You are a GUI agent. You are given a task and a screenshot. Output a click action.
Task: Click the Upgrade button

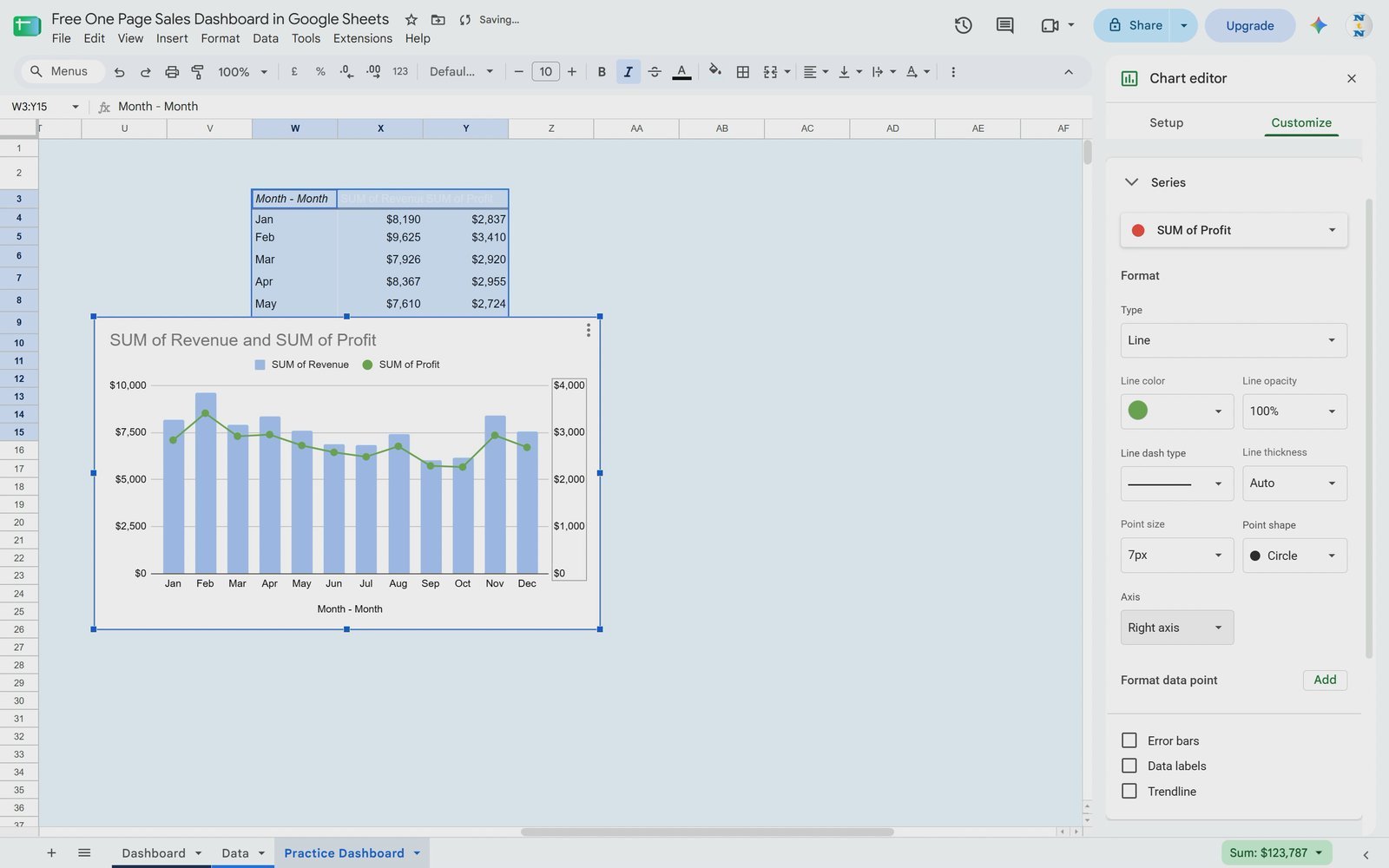click(1249, 25)
